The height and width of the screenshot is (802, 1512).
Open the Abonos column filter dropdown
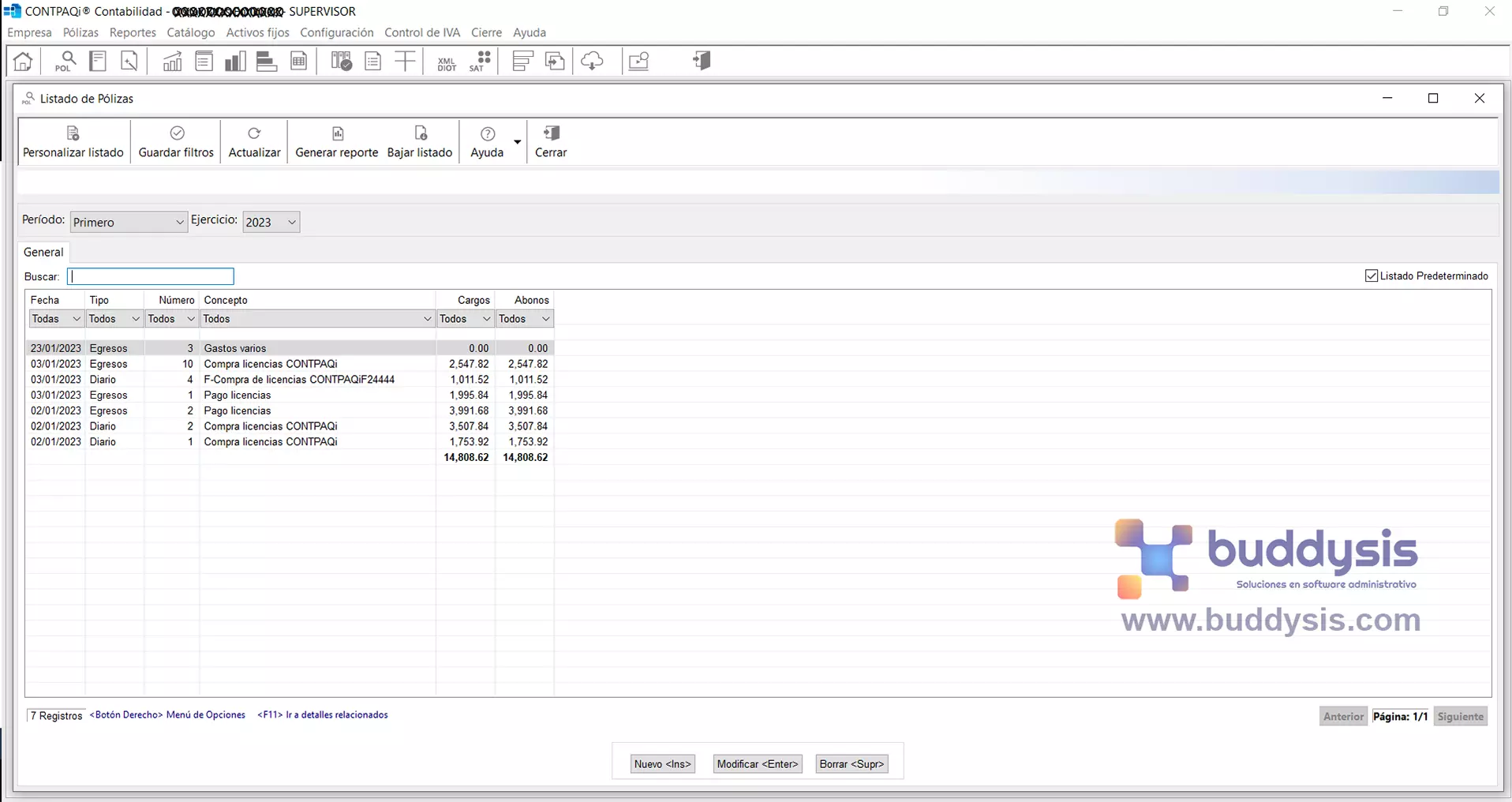(525, 319)
